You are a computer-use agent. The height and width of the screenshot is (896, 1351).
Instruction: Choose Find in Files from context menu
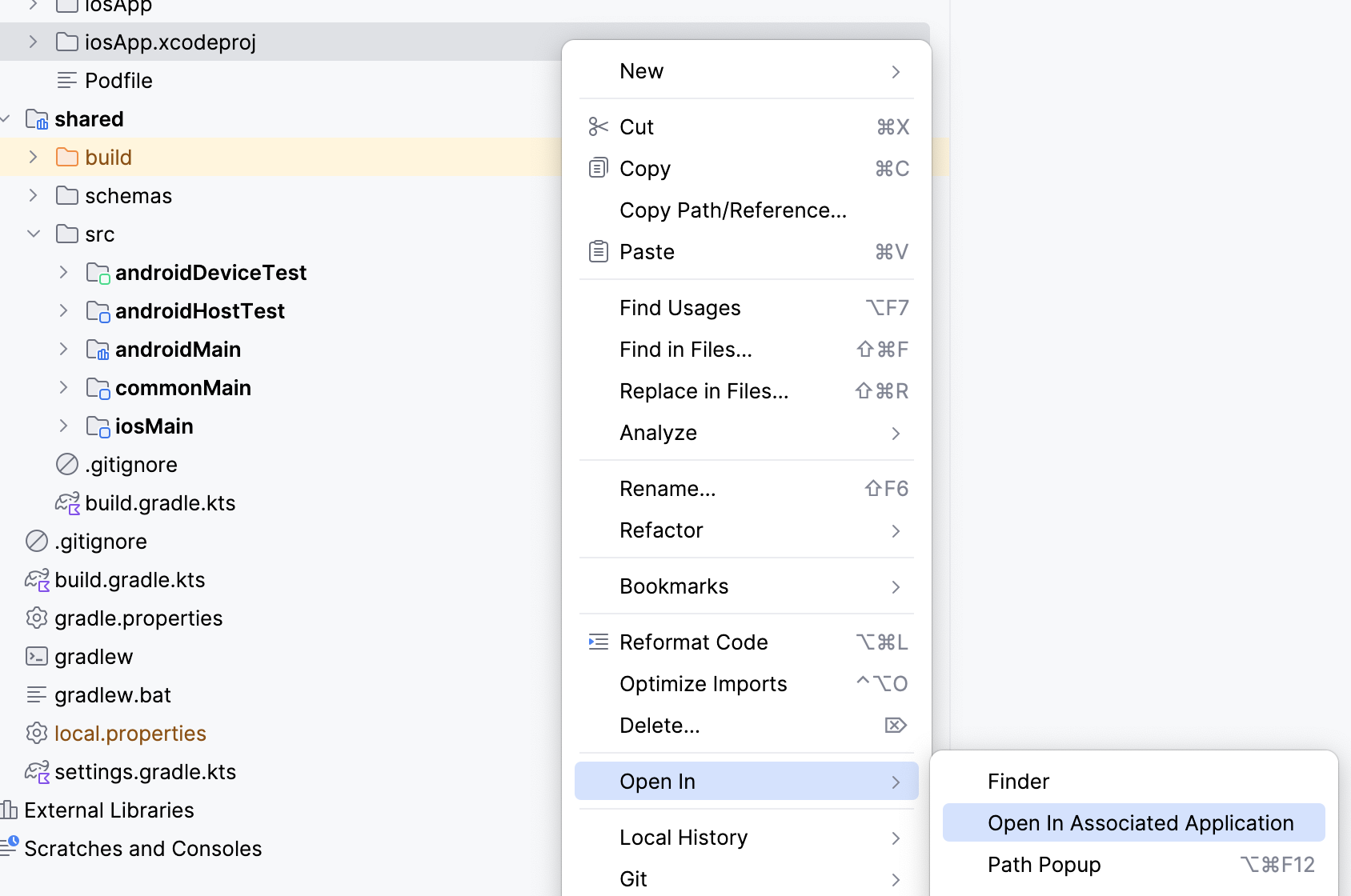[685, 350]
